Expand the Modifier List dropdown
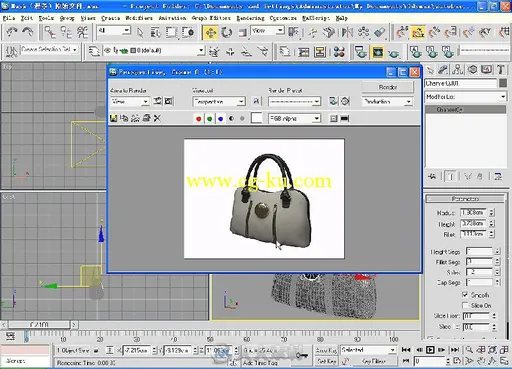The image size is (512, 369). (466, 97)
